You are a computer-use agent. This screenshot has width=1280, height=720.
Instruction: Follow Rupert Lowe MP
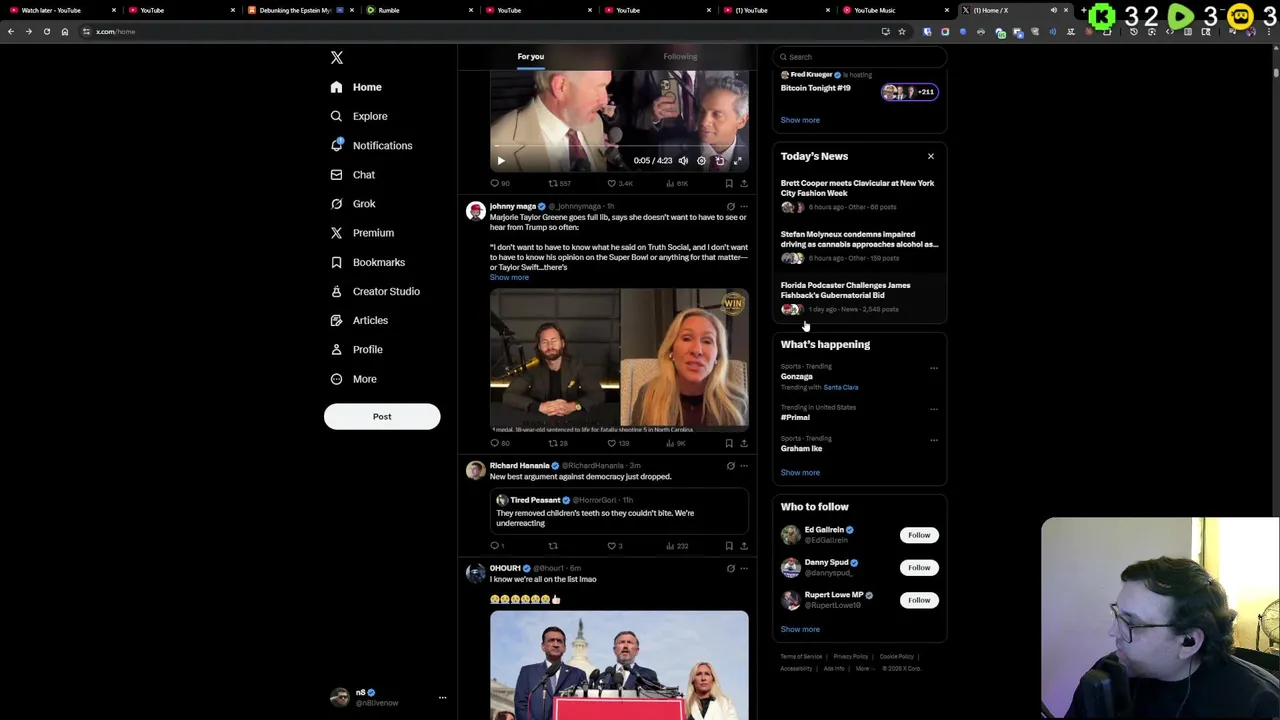(919, 600)
